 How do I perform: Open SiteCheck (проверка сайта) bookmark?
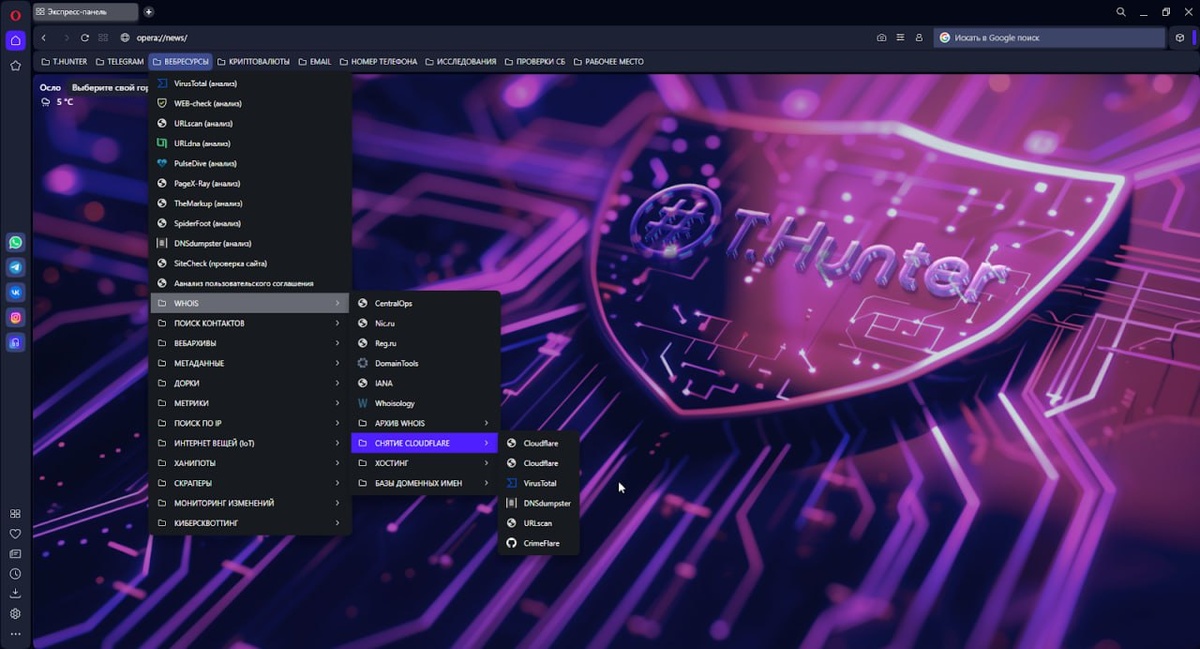point(250,263)
